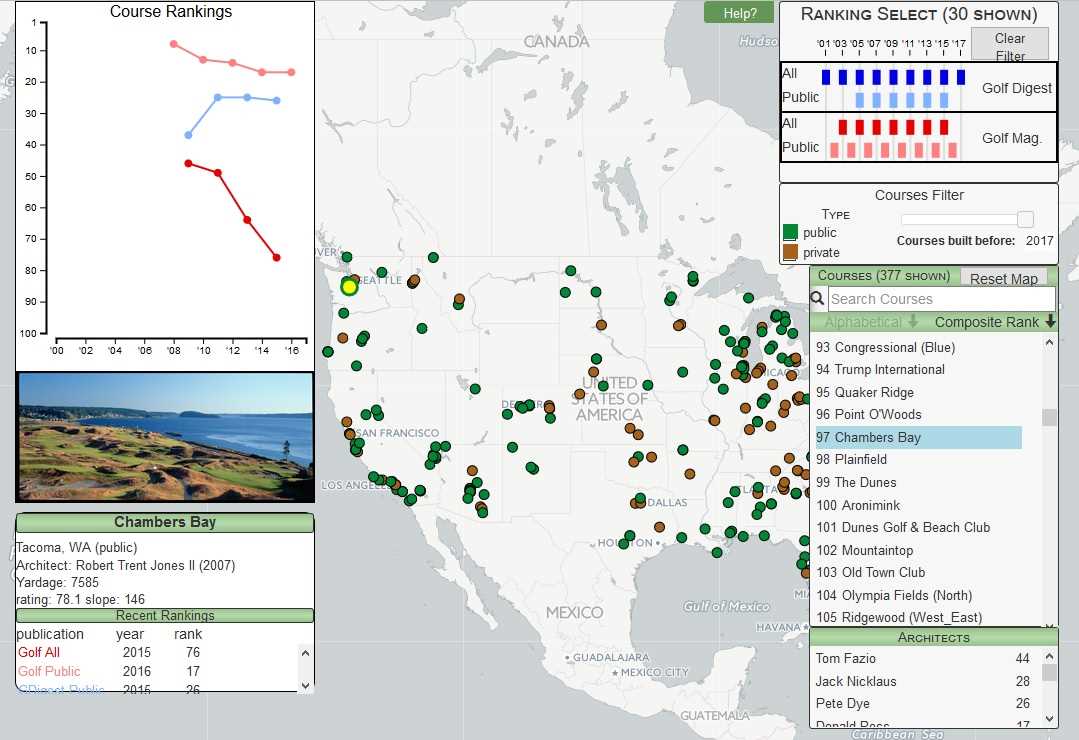Image resolution: width=1079 pixels, height=740 pixels.
Task: Click Golf Mag's 2017 'Public' ranking bar
Action: [x=951, y=149]
